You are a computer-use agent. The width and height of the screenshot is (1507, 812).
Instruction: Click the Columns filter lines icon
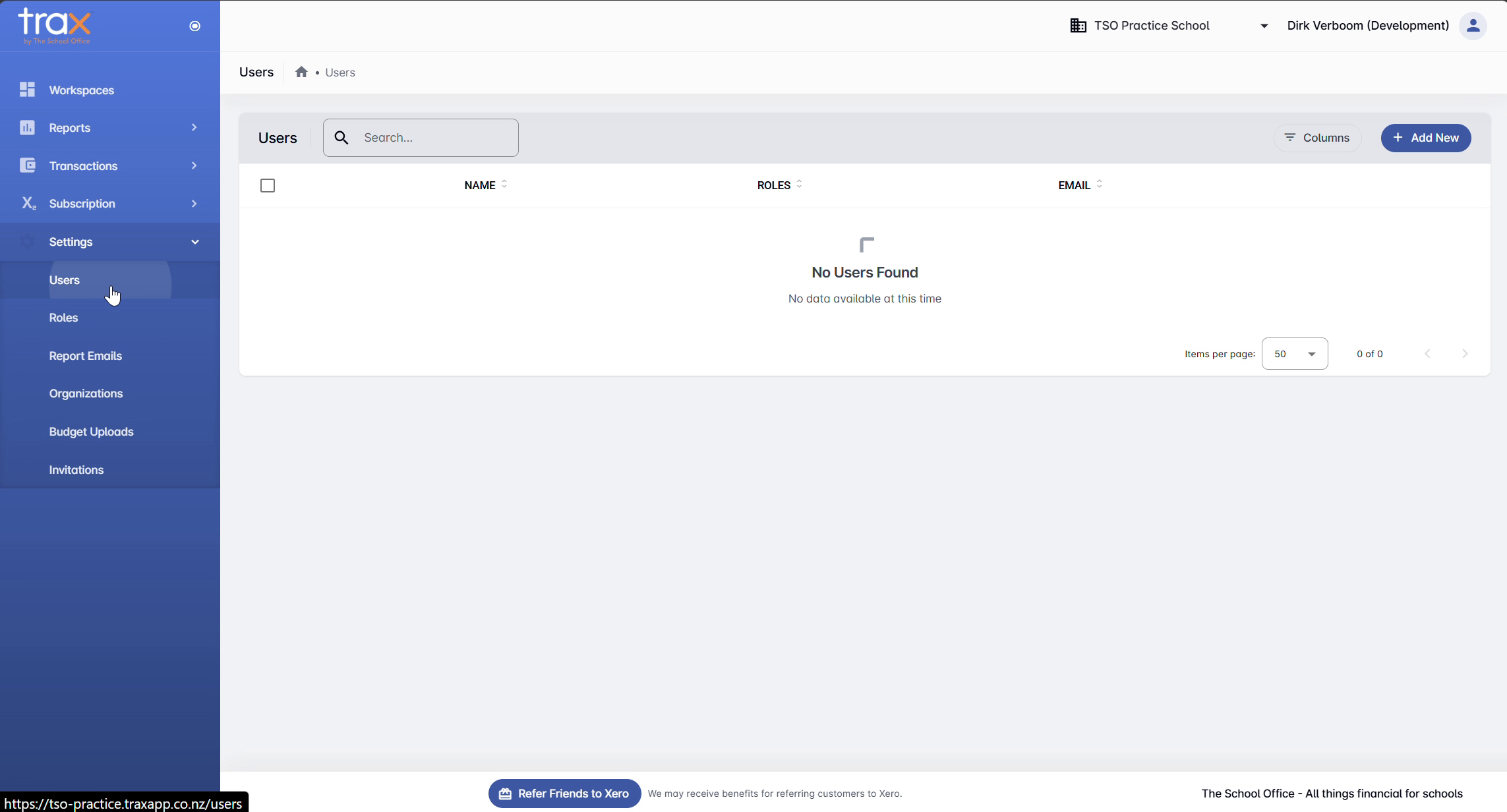tap(1290, 137)
